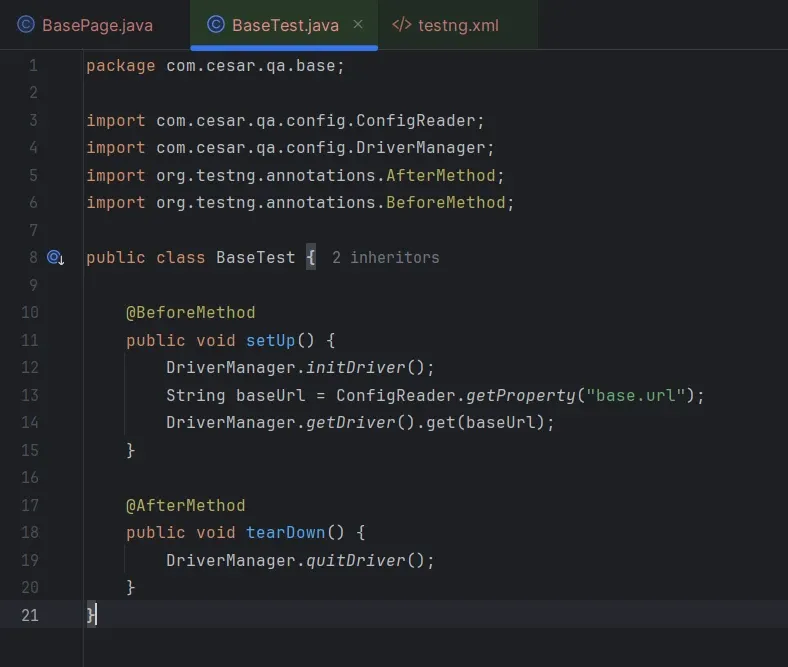Viewport: 788px width, 667px height.
Task: Click the AfterMethod import on line 5
Action: click(441, 175)
